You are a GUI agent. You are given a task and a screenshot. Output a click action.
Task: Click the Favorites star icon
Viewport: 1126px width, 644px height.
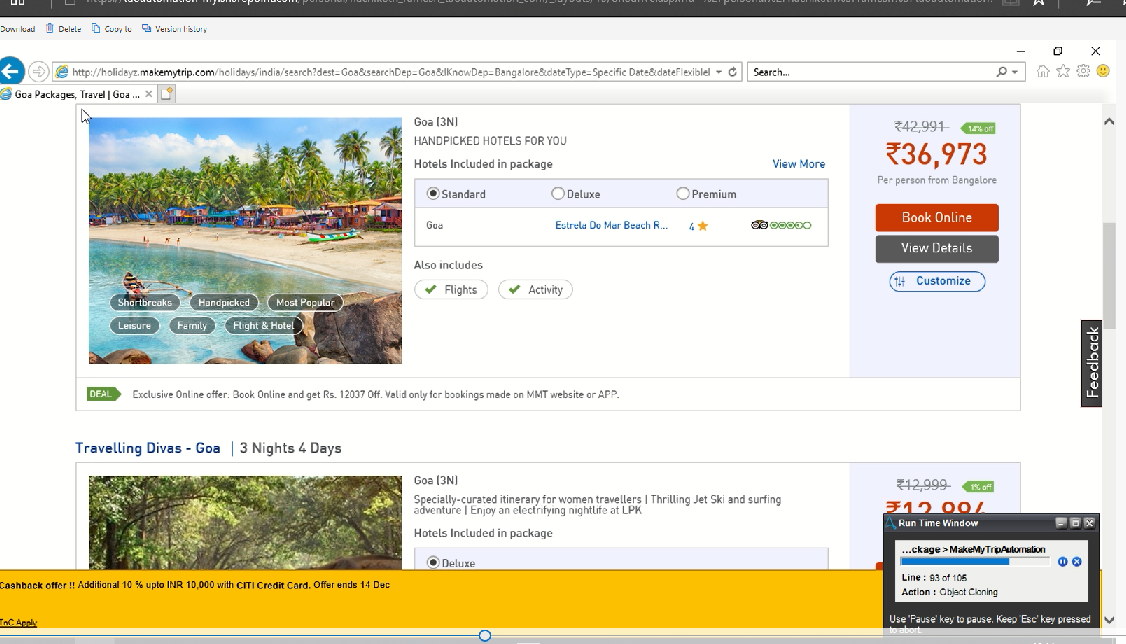click(x=1063, y=71)
